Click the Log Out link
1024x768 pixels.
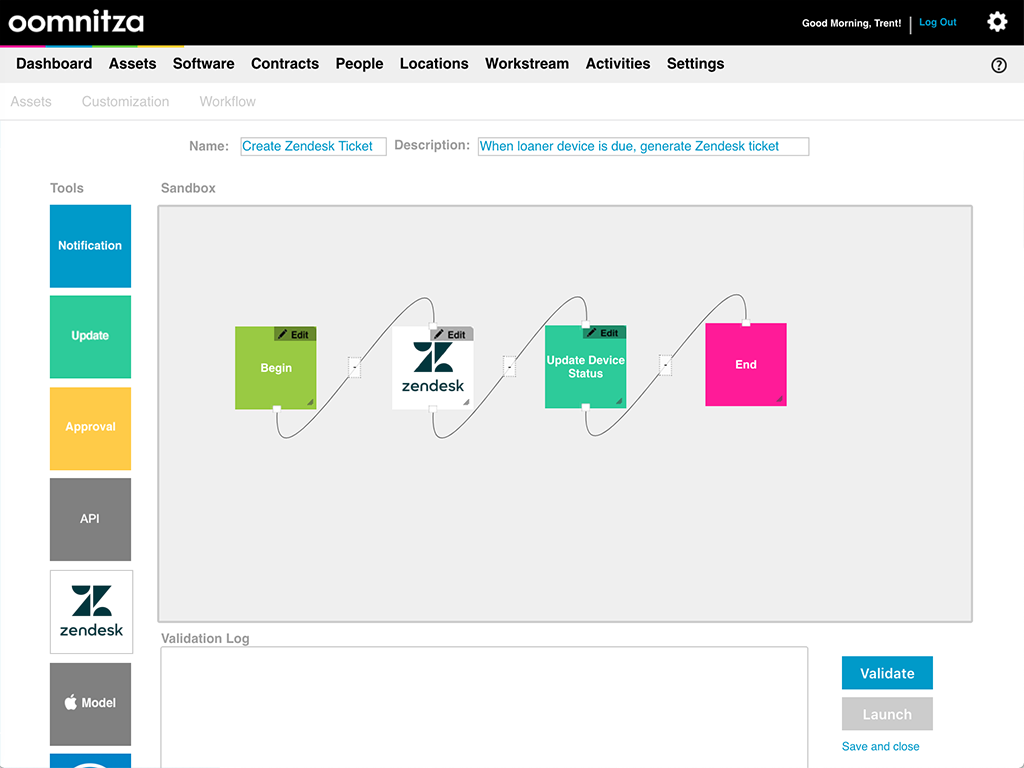coord(937,23)
